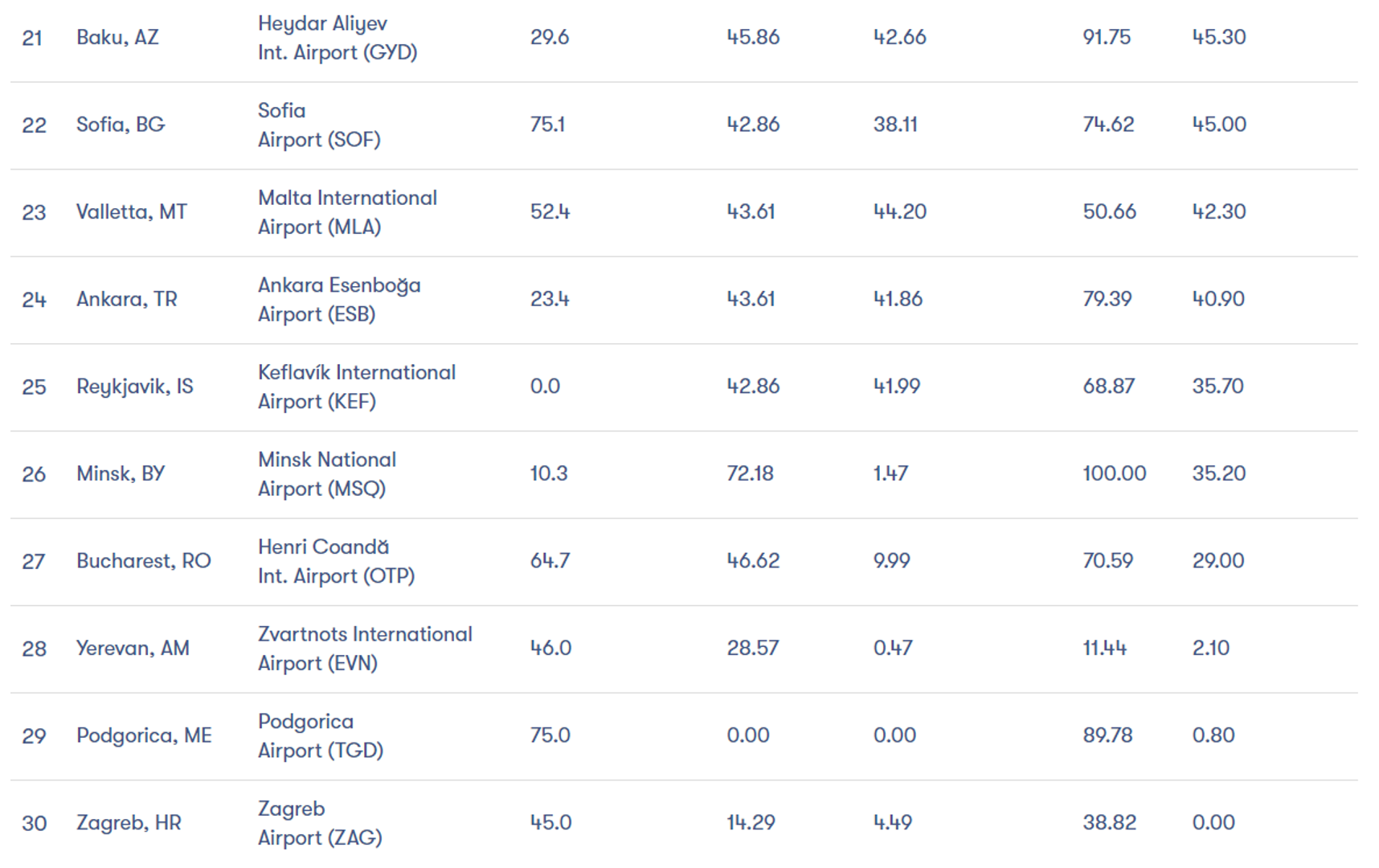Viewport: 1379px width, 868px height.
Task: Select the Valletta, MT city cell
Action: coord(132,212)
